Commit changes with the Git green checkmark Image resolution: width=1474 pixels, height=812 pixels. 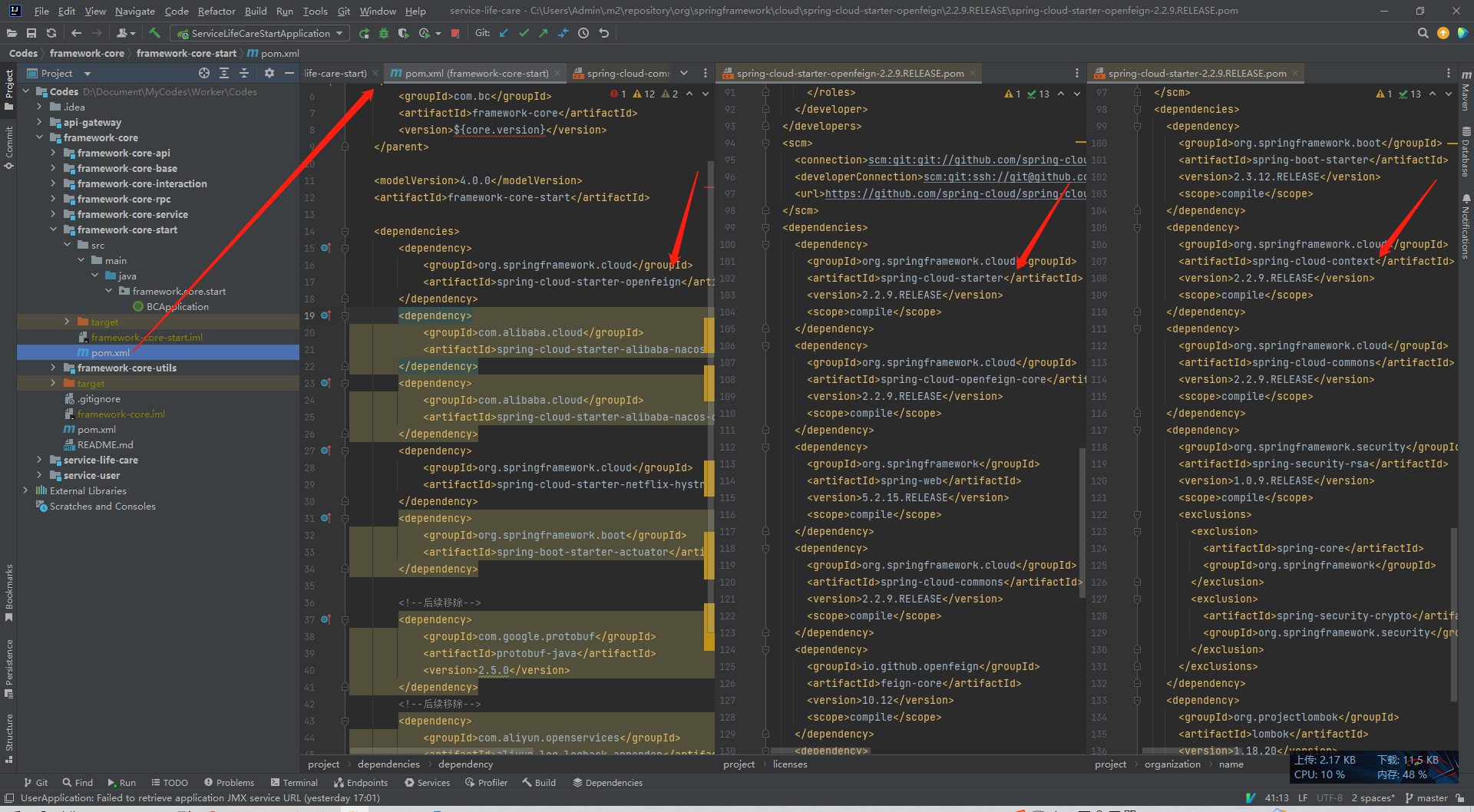click(524, 33)
